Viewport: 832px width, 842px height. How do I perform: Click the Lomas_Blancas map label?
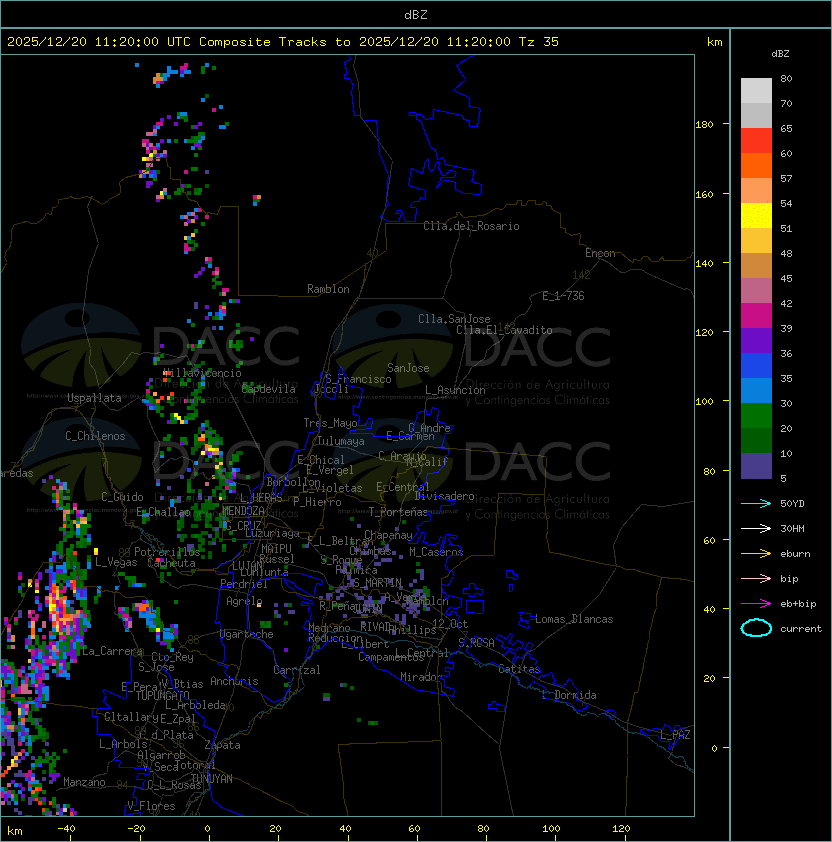(574, 619)
